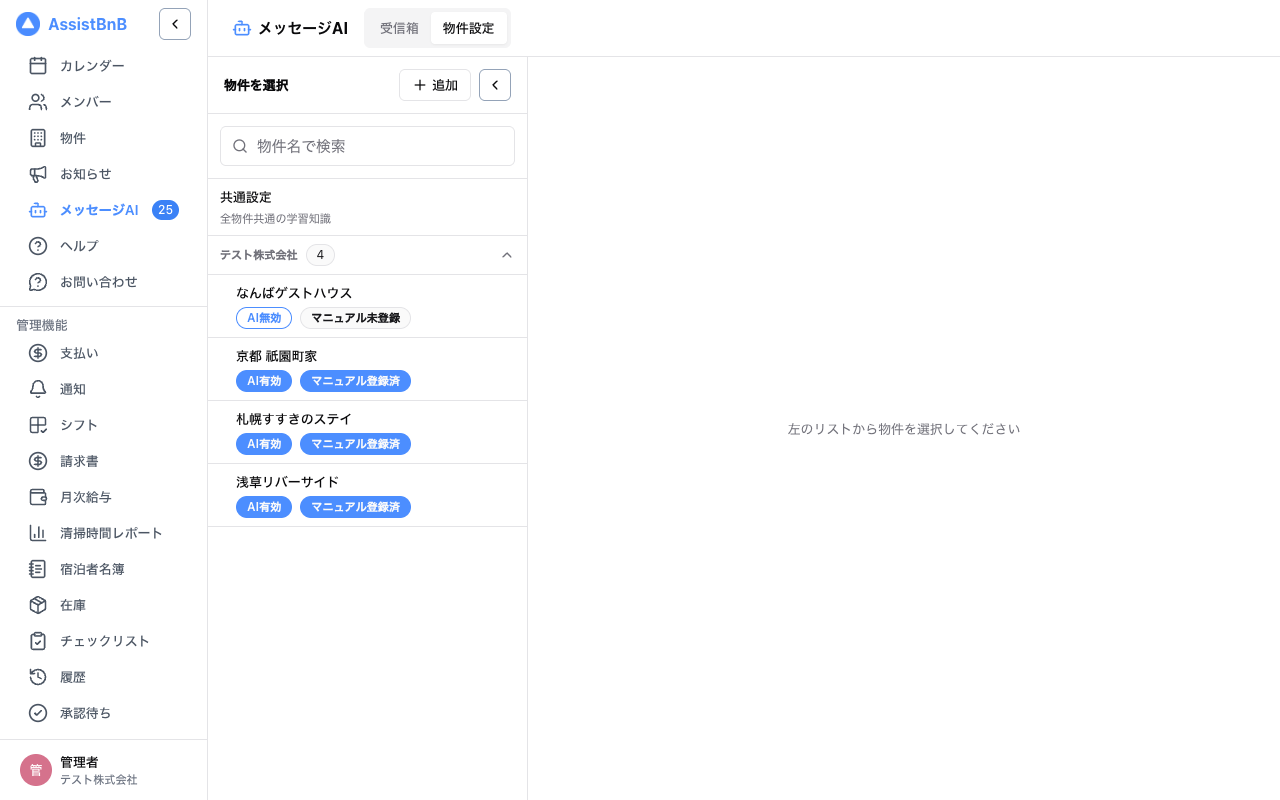Viewport: 1280px width, 800px height.
Task: Select the 物件設定 tab
Action: click(x=468, y=28)
